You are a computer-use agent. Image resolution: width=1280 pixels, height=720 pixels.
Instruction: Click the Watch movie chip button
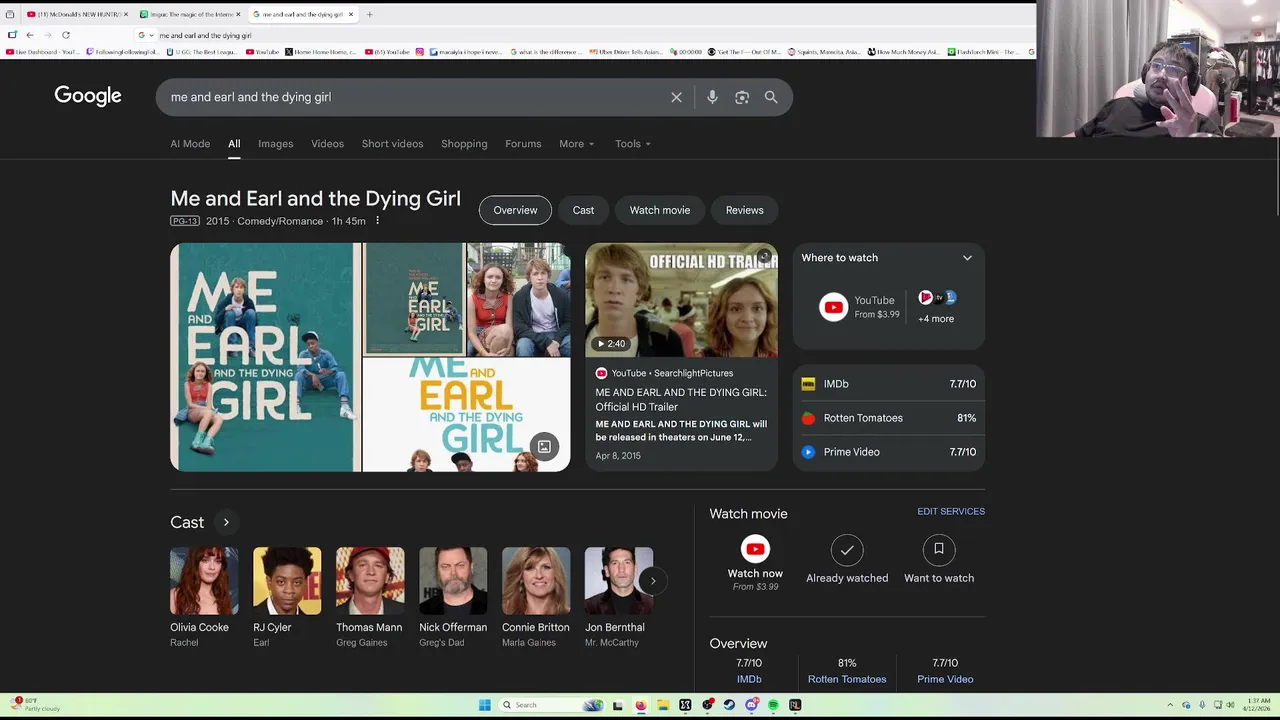click(x=660, y=210)
